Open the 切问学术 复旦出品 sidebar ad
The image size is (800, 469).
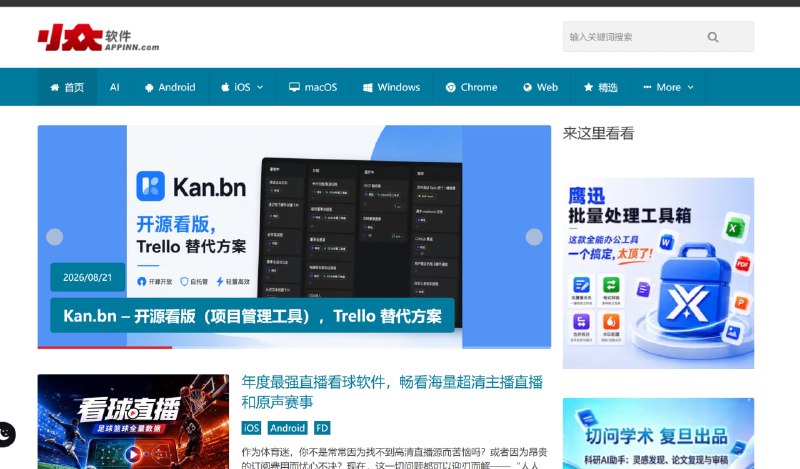(658, 434)
